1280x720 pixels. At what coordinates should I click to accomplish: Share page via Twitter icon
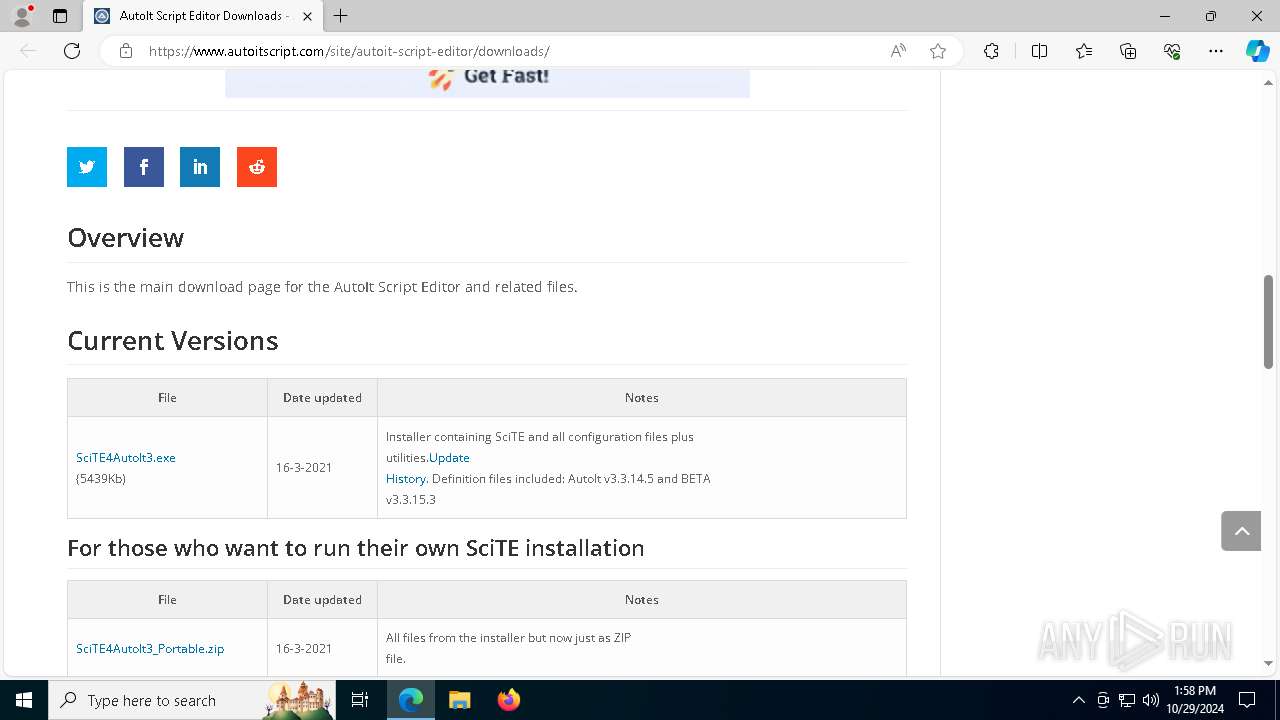(x=87, y=167)
